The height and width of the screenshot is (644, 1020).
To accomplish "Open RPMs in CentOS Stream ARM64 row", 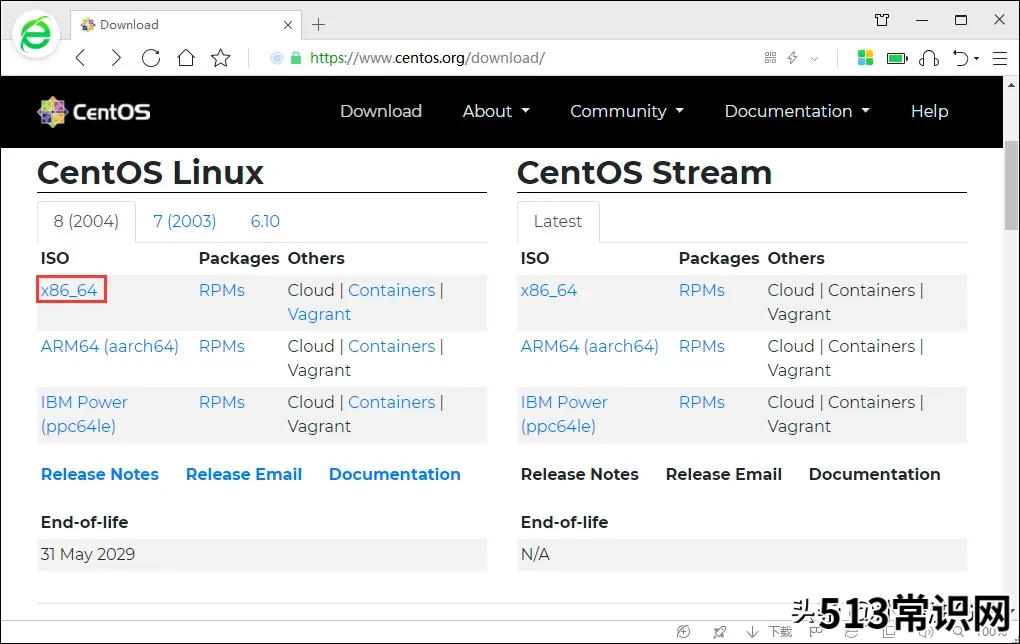I will coord(701,346).
